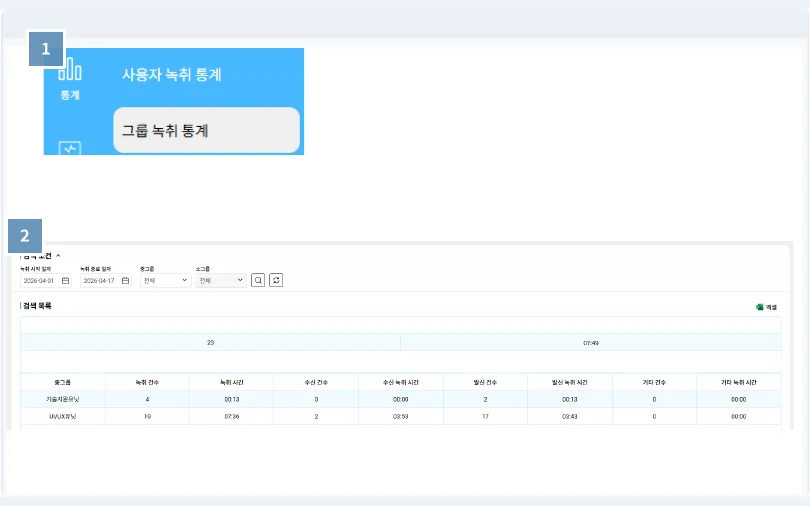Viewport: 810px width, 506px height.
Task: Open calendar picker for 녹취 종료 일자
Action: coord(126,280)
